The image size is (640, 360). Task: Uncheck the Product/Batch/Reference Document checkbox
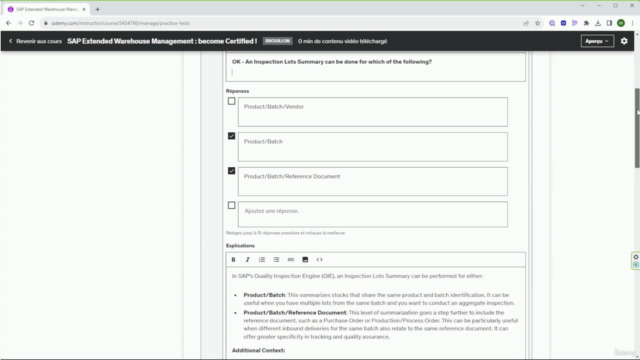[231, 171]
